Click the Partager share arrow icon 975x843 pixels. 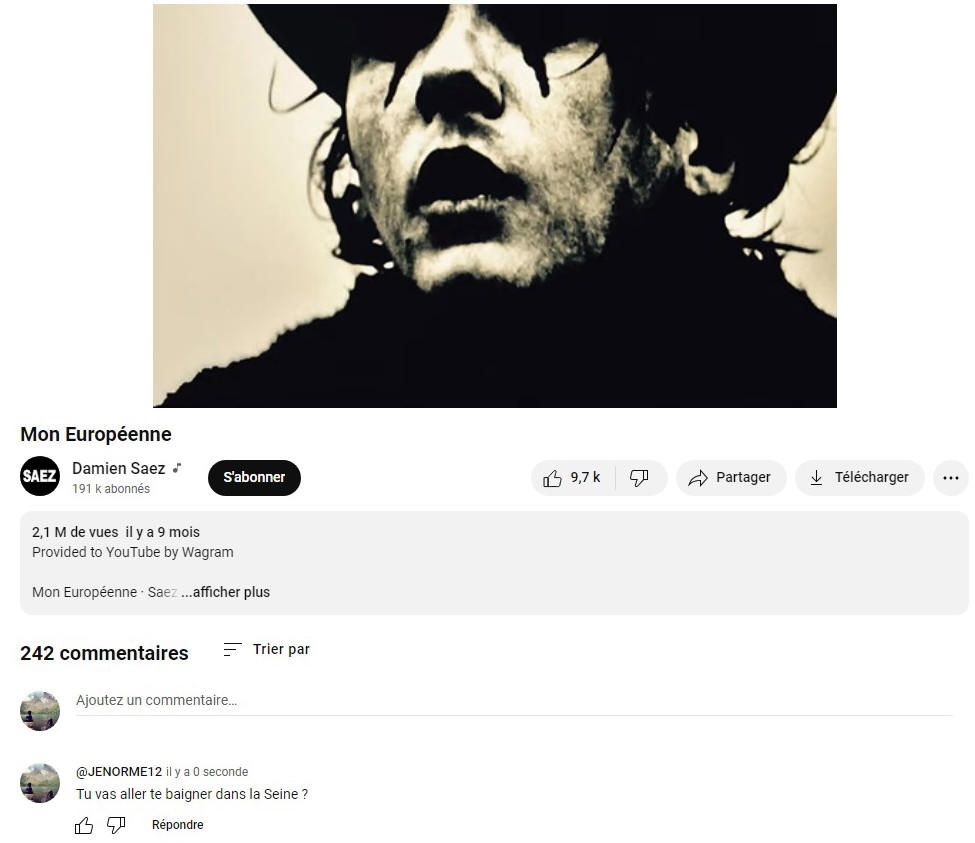click(x=698, y=477)
